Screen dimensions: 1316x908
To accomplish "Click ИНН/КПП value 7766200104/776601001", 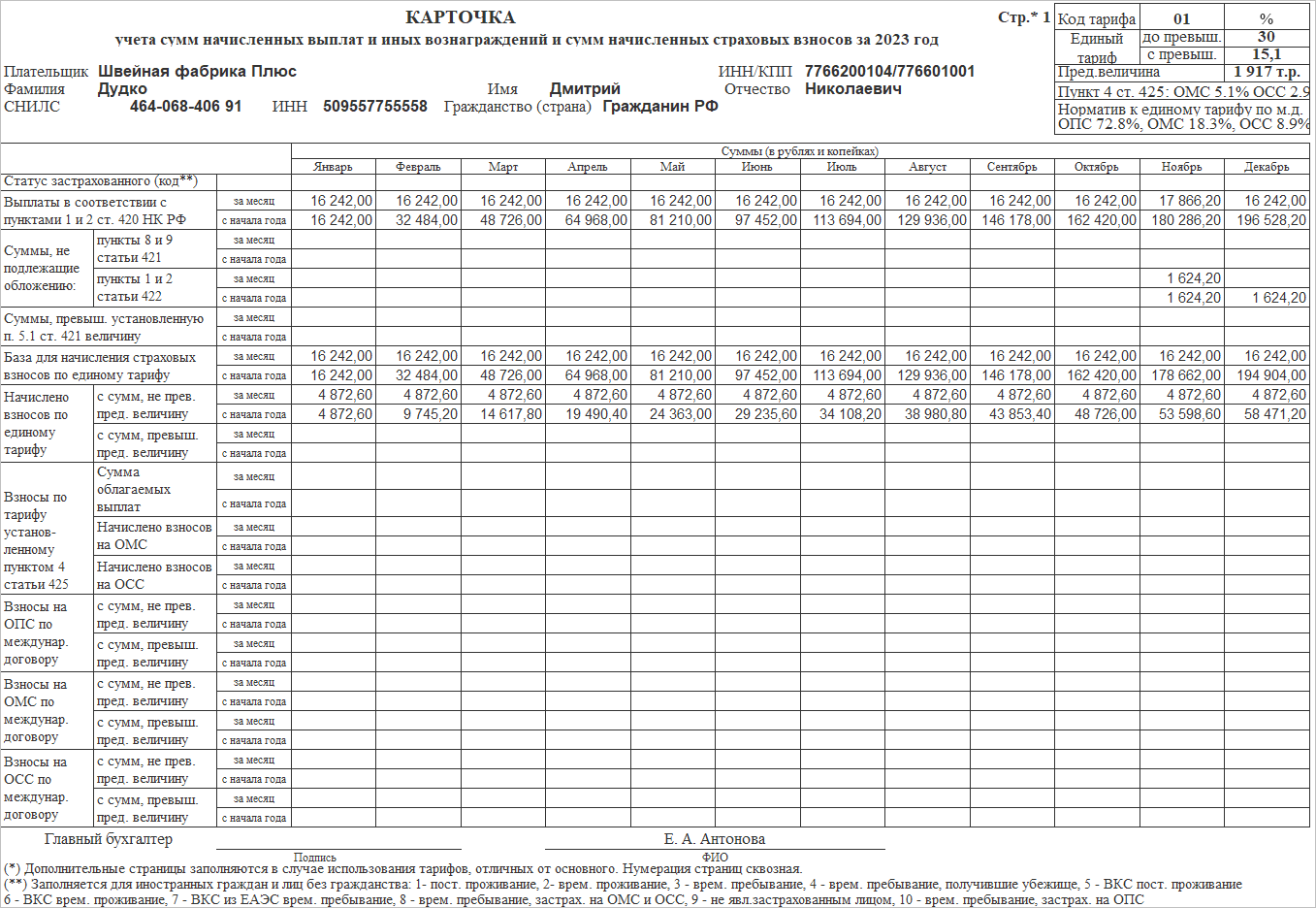I will (889, 71).
